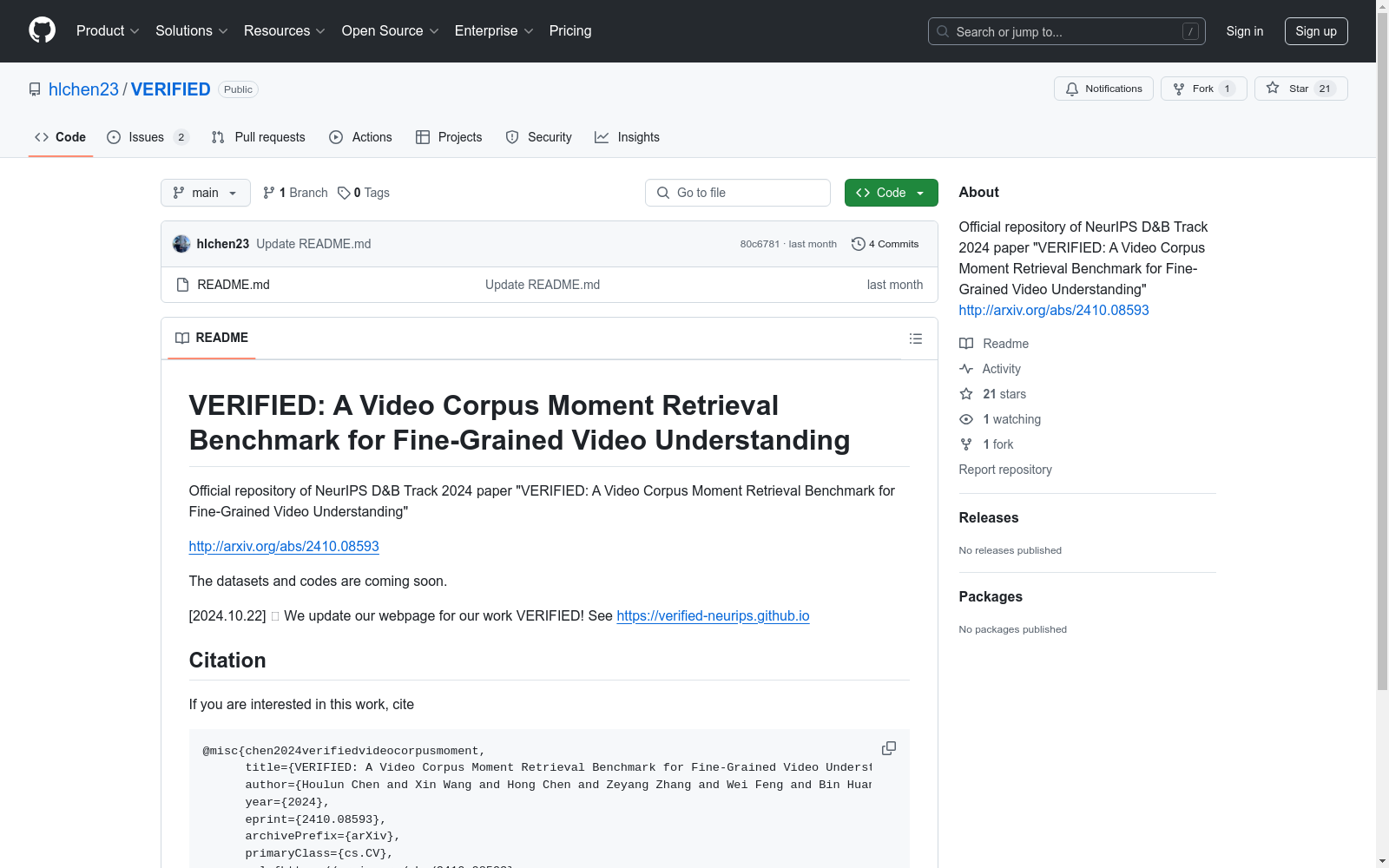
Task: Open the main branch selector dropdown
Action: 206,193
